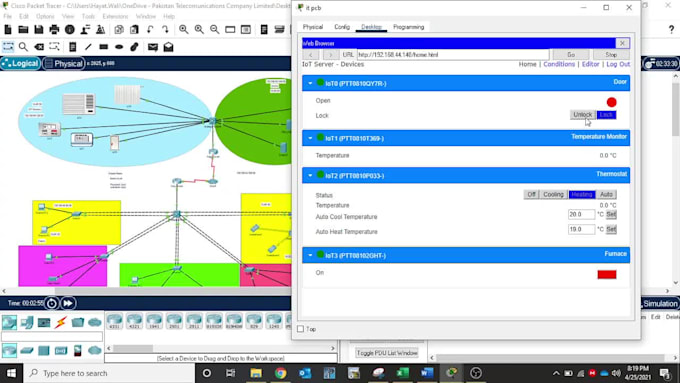
Task: Print using the printer toolbar icon
Action: click(54, 29)
